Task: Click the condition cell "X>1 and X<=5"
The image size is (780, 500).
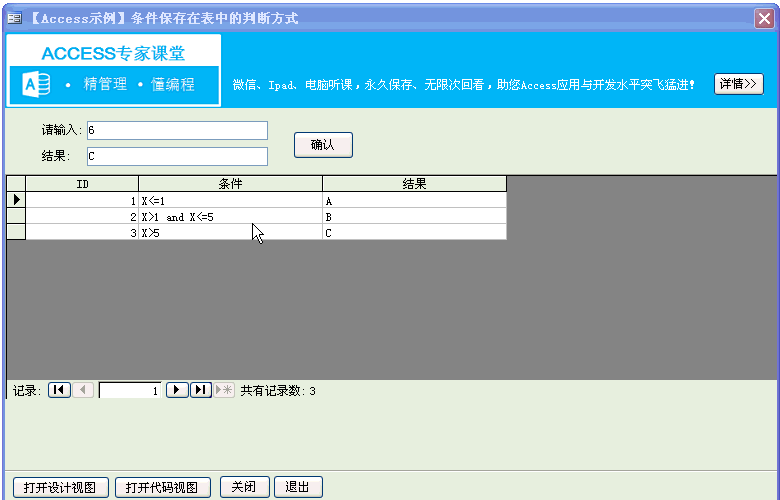Action: pyautogui.click(x=230, y=216)
